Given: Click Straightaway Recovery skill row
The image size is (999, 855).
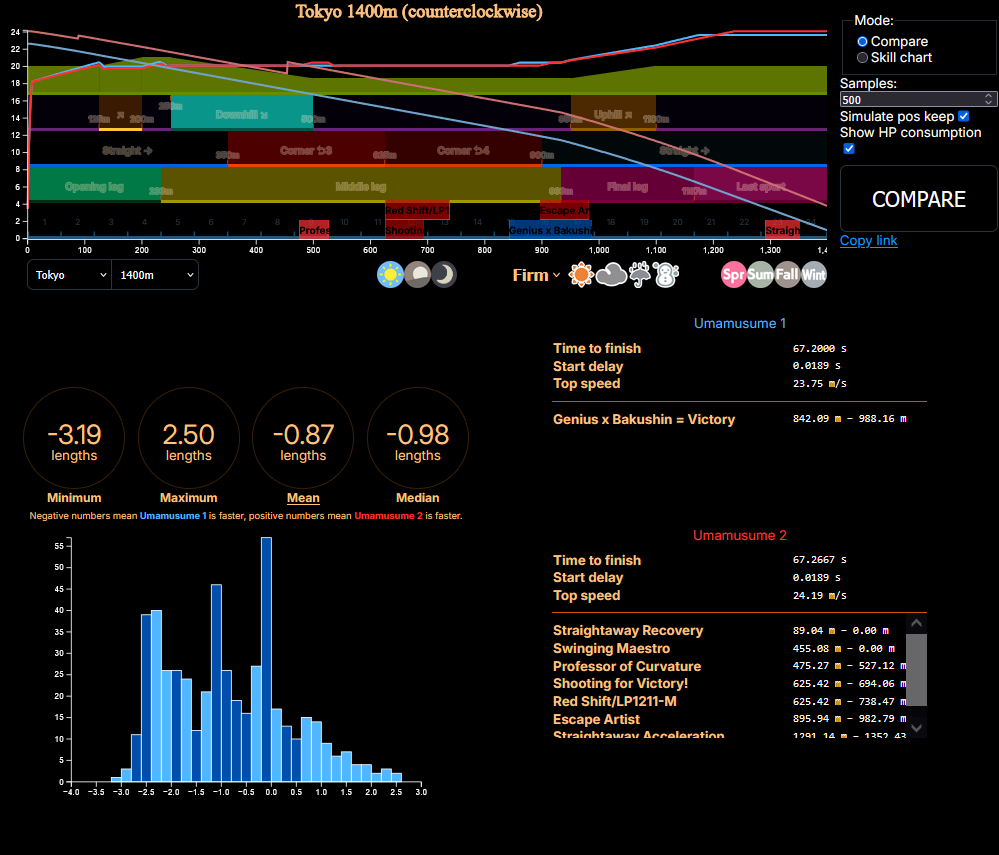Looking at the screenshot, I should (729, 630).
